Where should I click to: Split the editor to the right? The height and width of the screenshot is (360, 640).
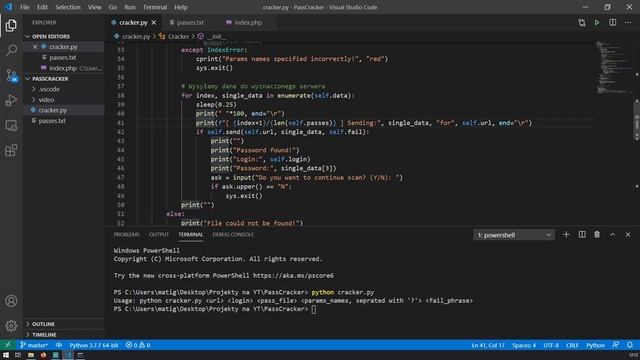point(612,22)
